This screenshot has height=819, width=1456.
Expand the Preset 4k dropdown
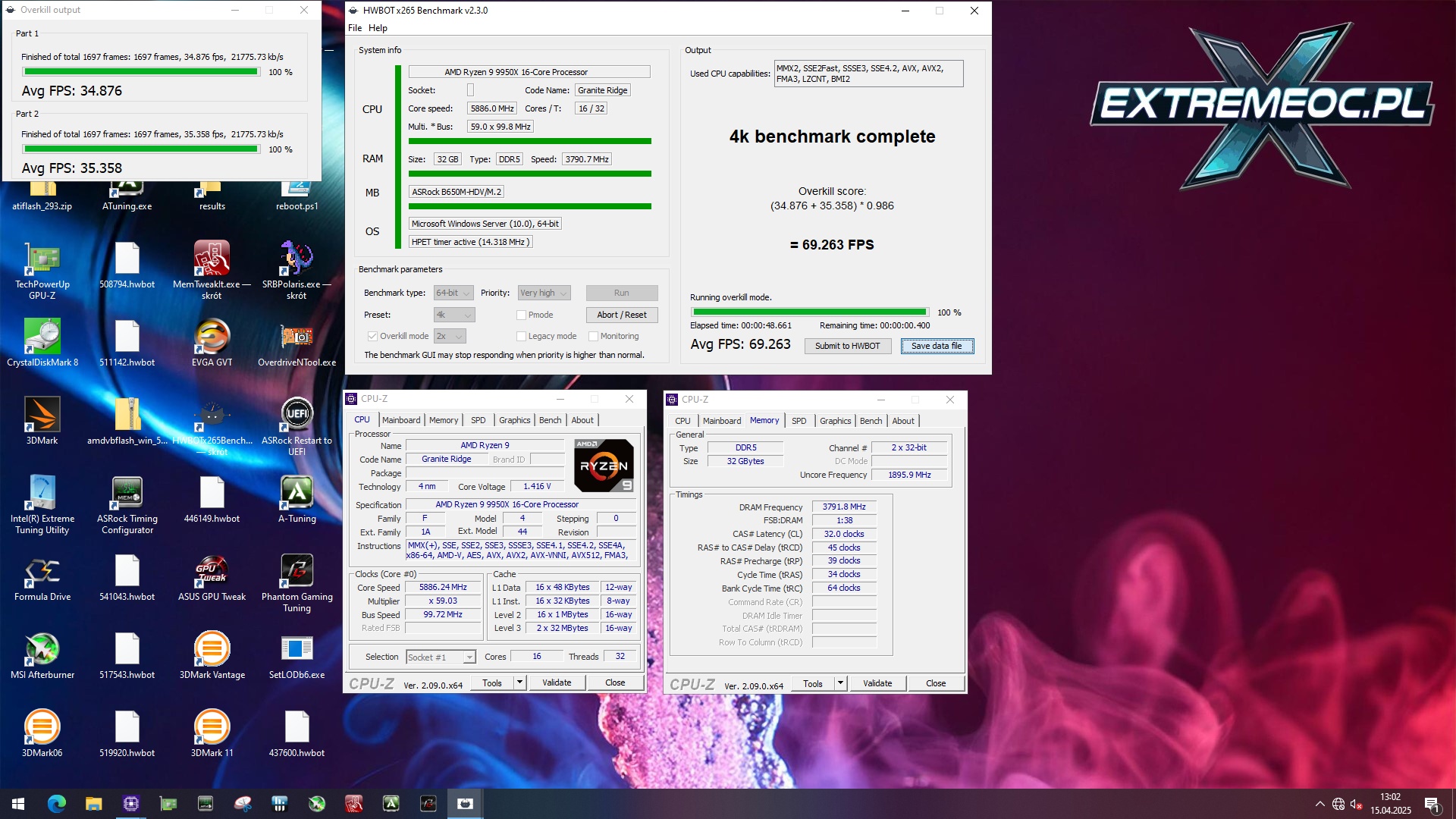click(453, 315)
